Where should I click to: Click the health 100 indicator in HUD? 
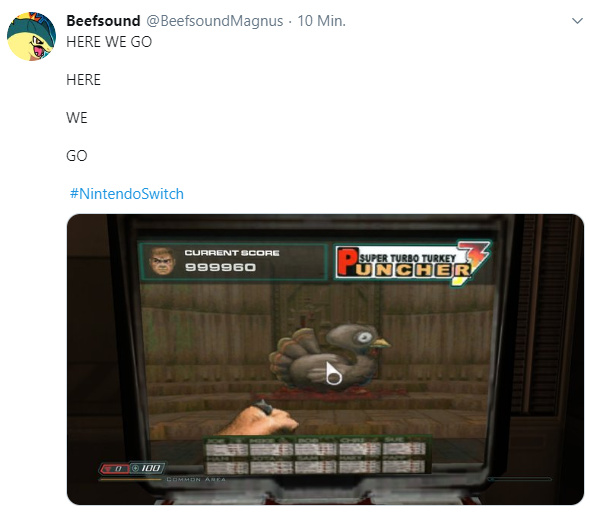point(148,468)
